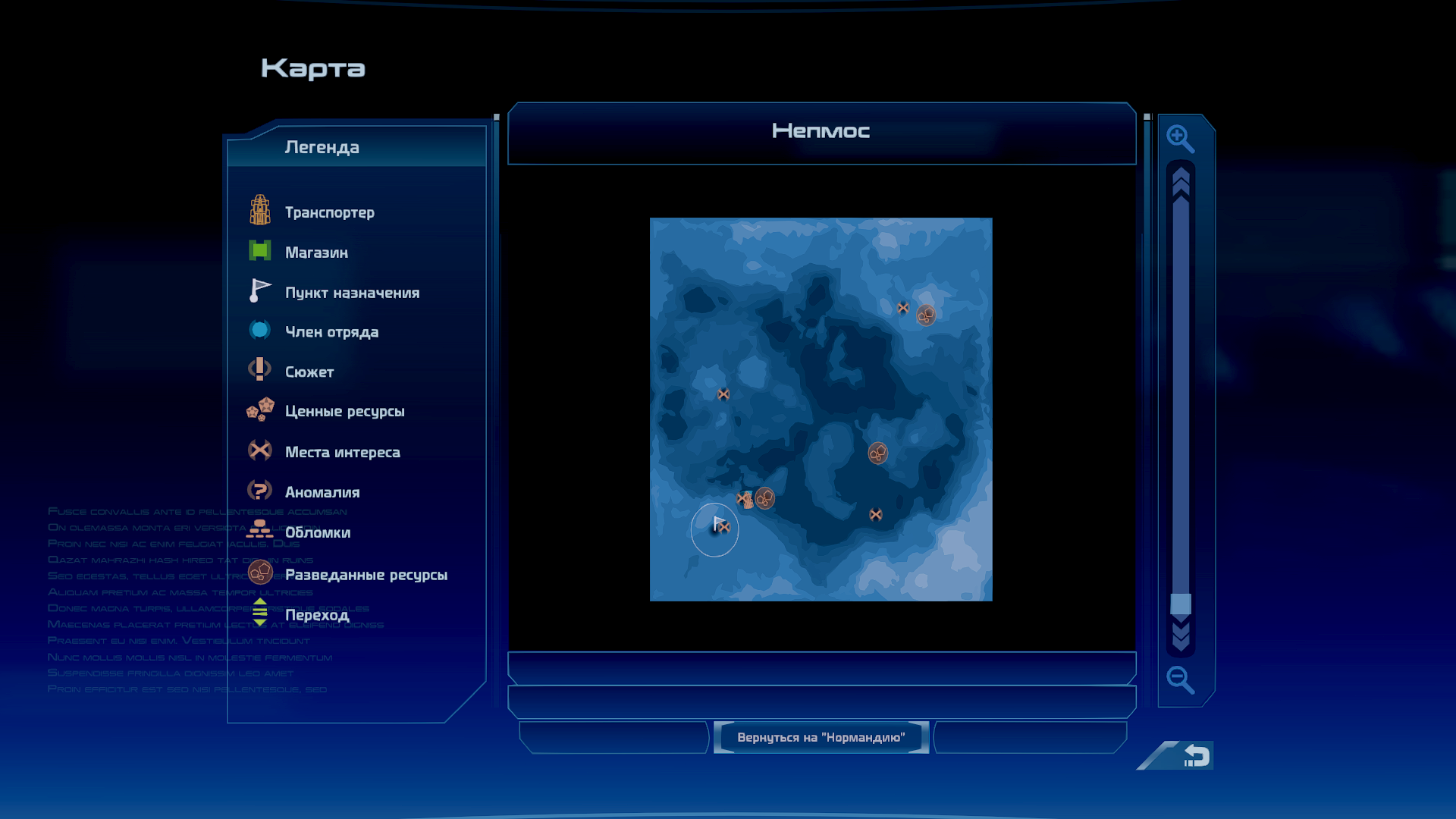
Task: Click Транспортер vehicle icon in legend
Action: click(260, 210)
